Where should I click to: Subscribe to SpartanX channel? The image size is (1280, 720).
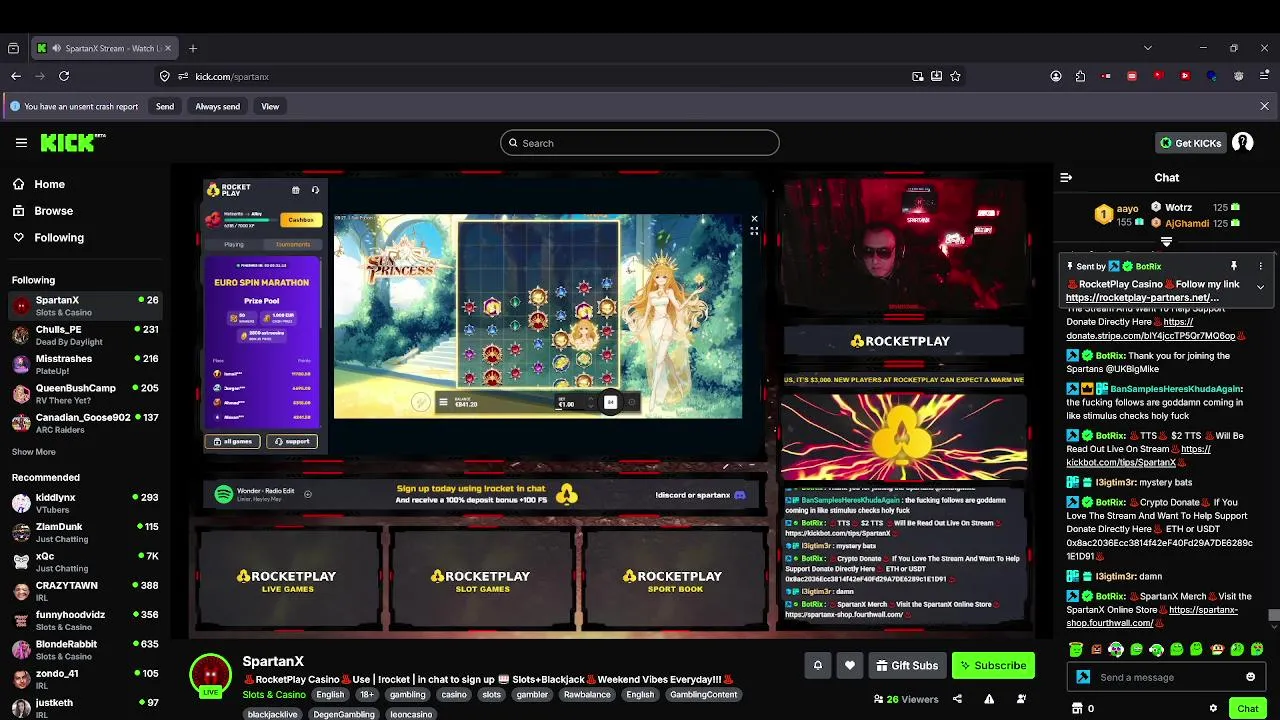[993, 665]
